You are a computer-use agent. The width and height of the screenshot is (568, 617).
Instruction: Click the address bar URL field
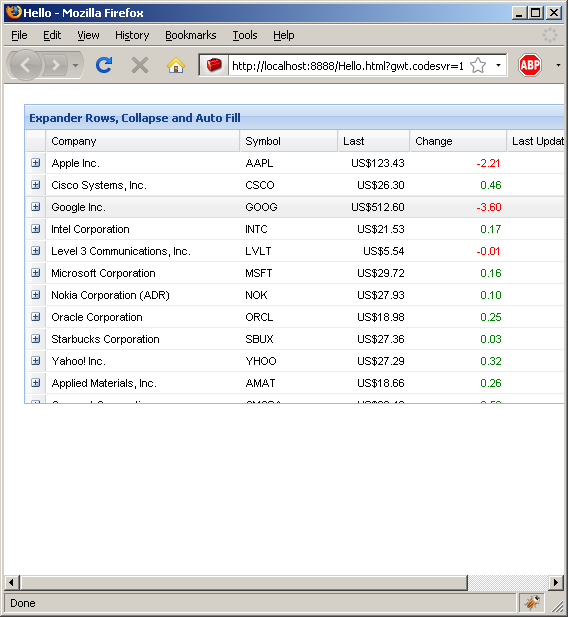(x=348, y=65)
